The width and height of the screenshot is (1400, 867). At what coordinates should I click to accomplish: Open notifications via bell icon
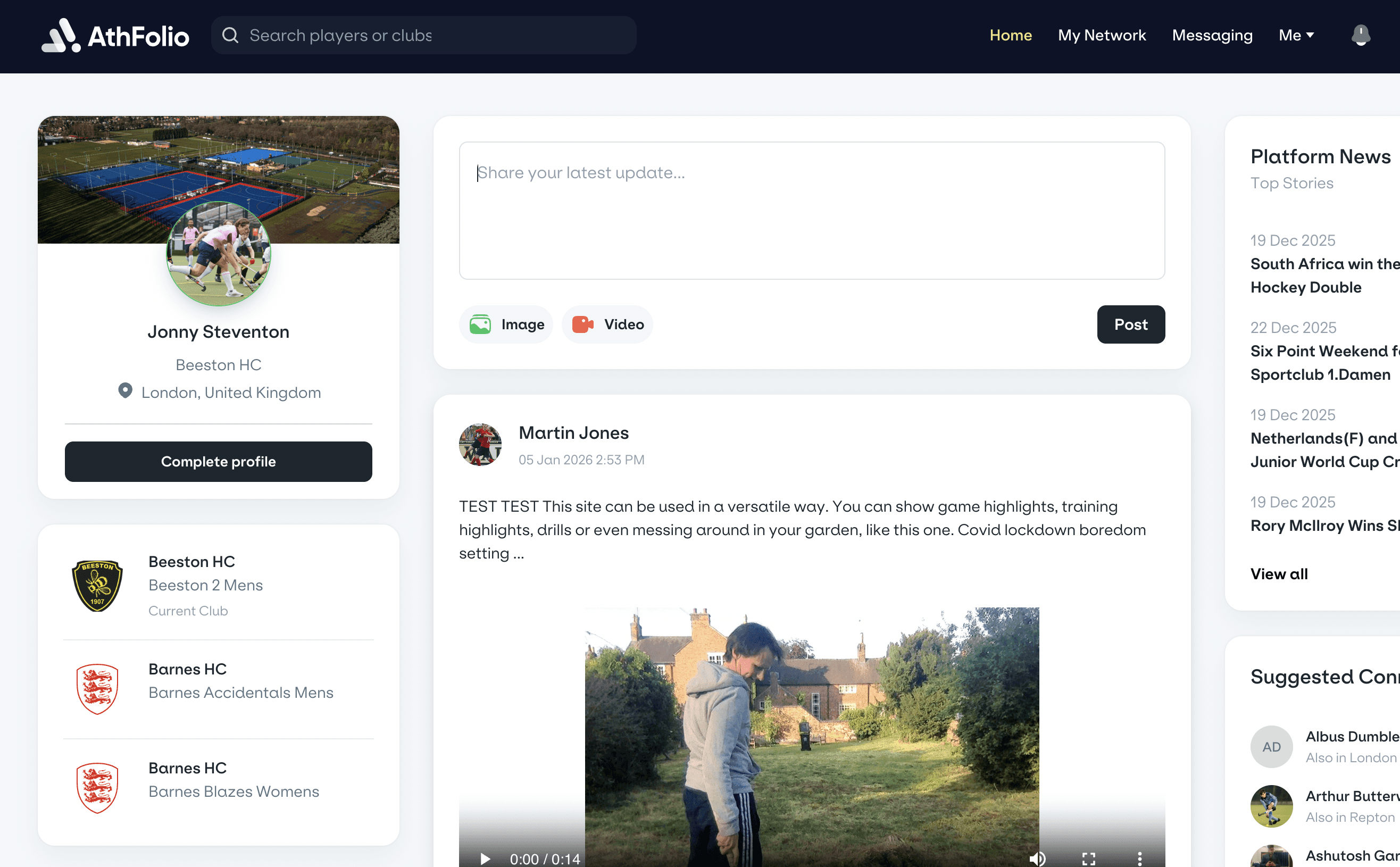coord(1361,36)
